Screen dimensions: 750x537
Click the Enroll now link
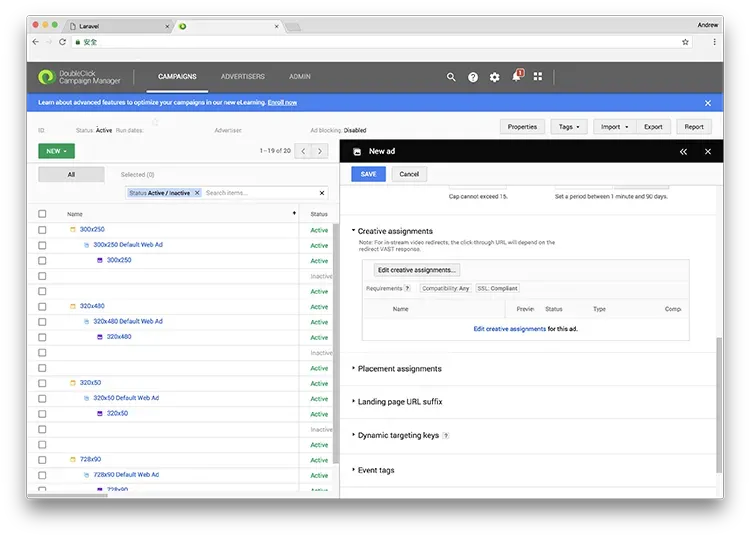click(282, 103)
